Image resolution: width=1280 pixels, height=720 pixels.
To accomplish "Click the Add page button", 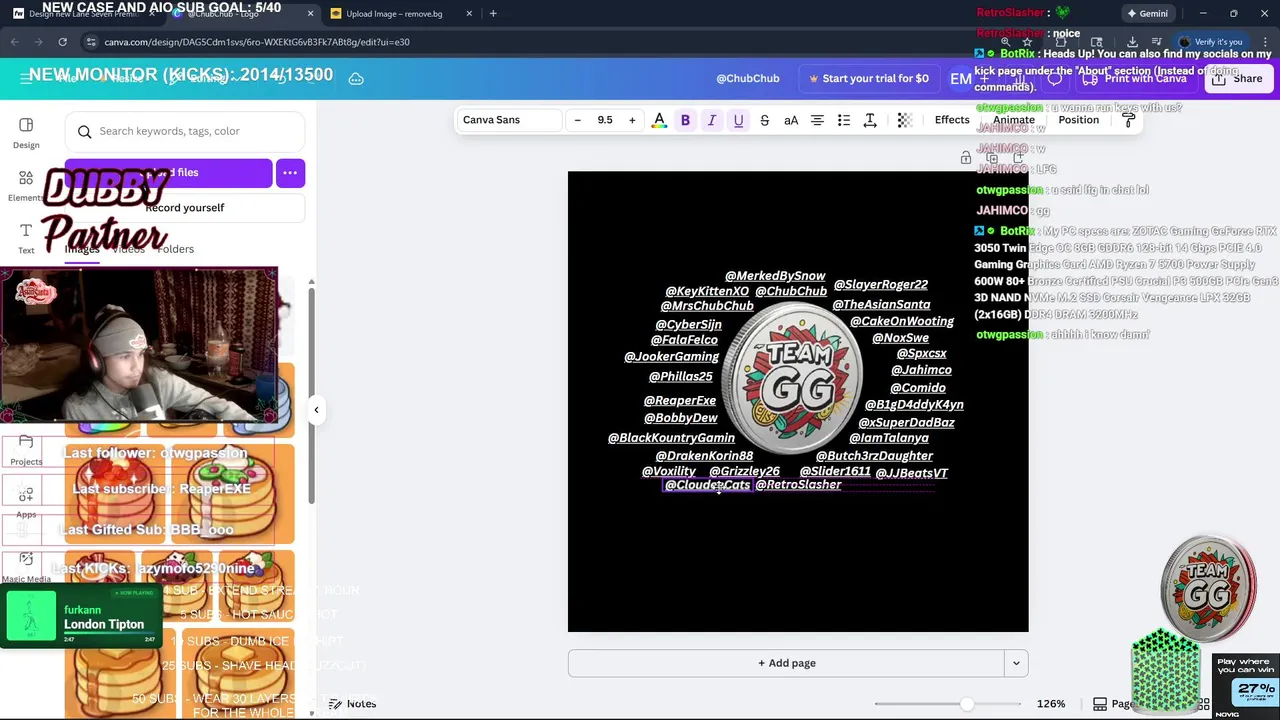I will [786, 663].
